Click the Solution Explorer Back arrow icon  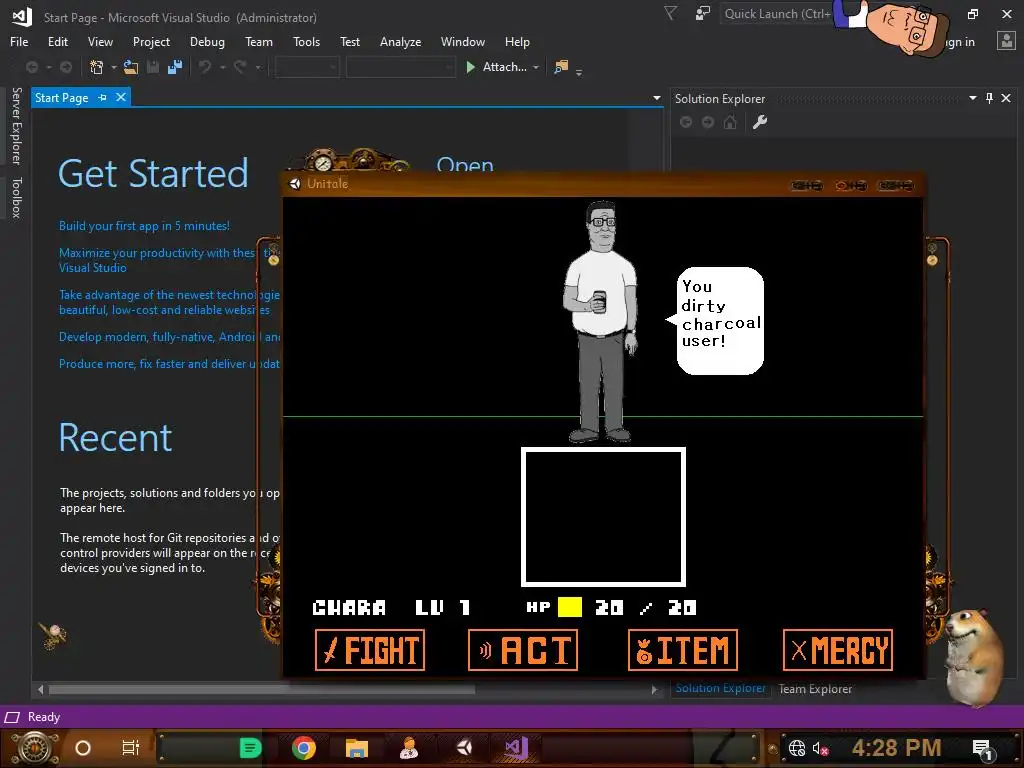(x=686, y=122)
